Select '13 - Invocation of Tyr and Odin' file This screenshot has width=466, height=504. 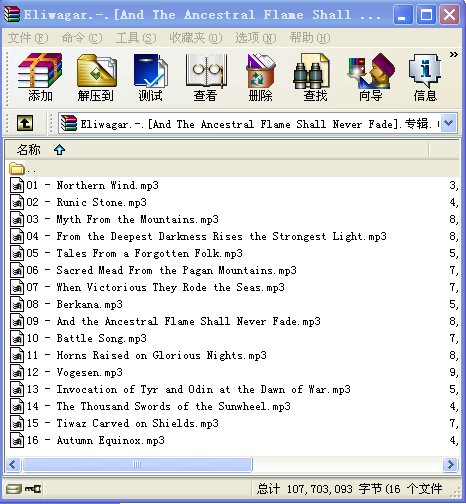180,389
